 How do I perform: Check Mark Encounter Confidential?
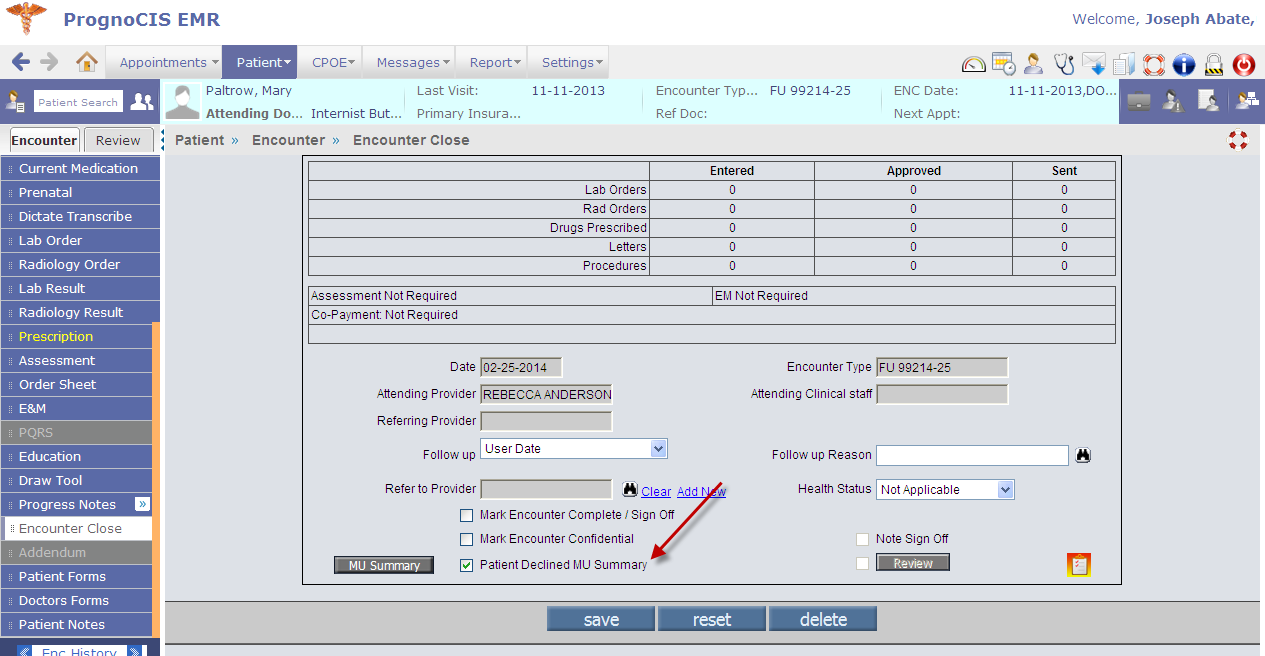tap(466, 539)
